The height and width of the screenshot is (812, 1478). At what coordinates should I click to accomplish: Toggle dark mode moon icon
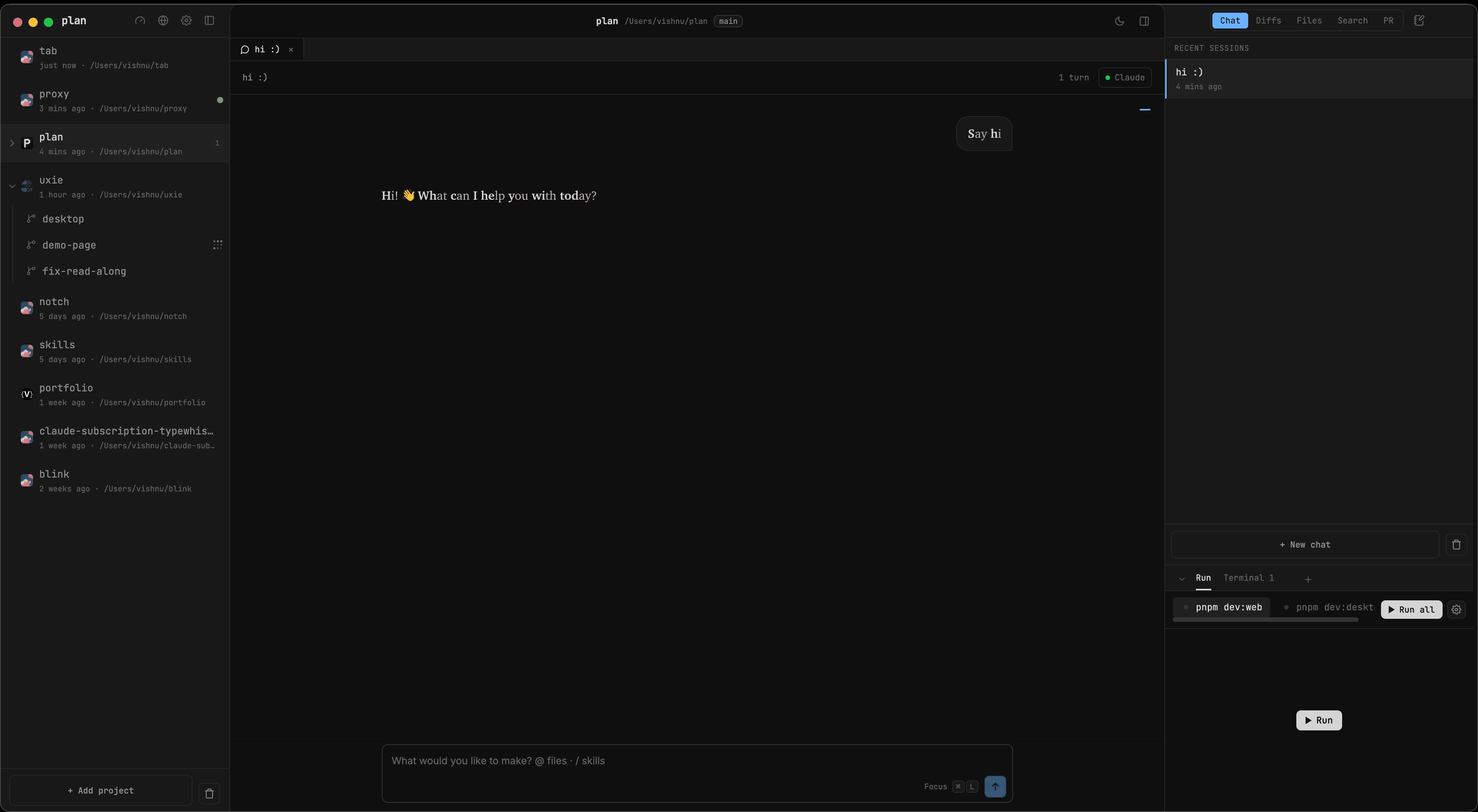click(x=1119, y=21)
